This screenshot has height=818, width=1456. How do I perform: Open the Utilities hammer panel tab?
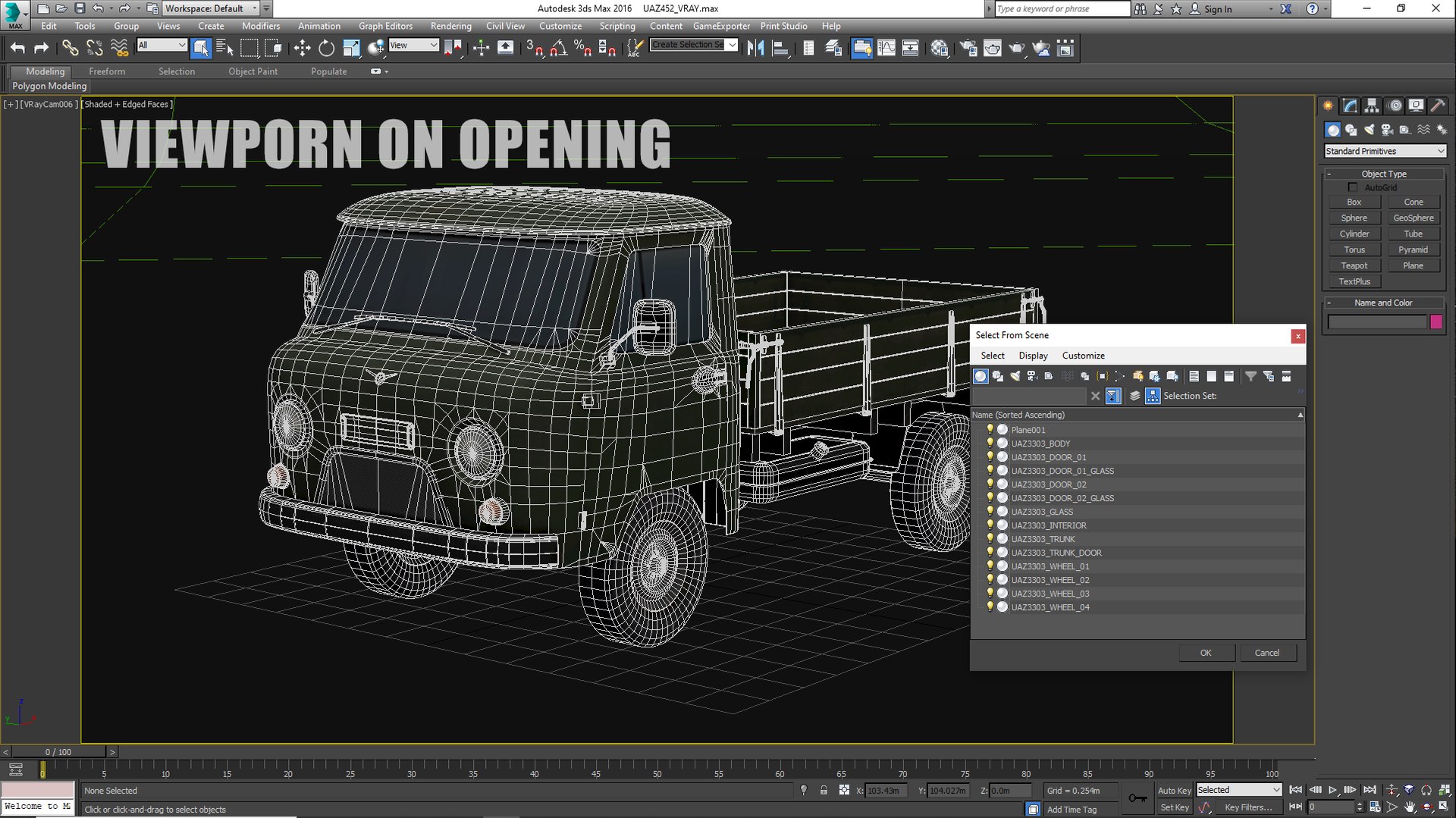click(x=1438, y=106)
